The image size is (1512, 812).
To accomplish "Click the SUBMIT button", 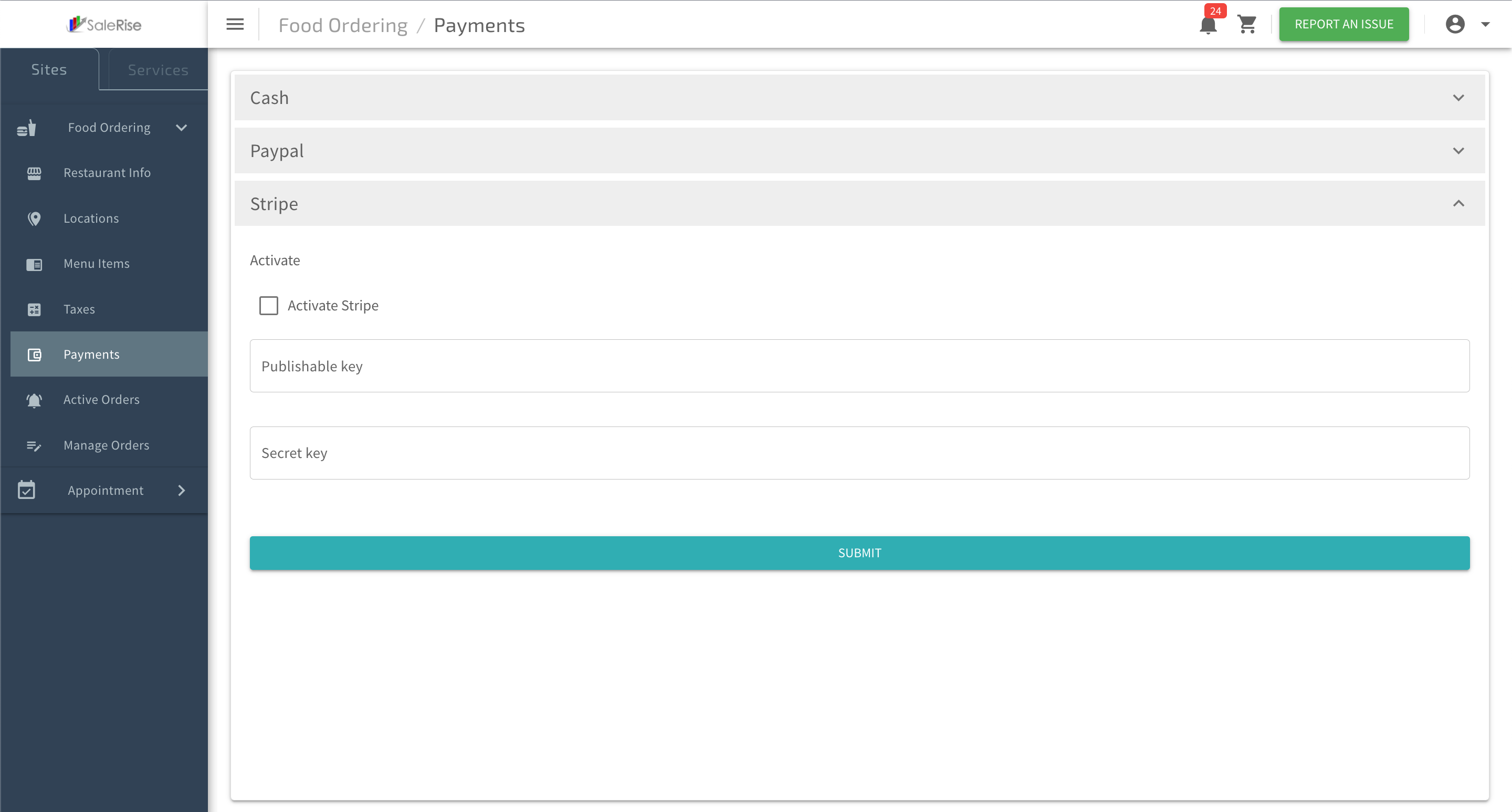I will point(859,553).
